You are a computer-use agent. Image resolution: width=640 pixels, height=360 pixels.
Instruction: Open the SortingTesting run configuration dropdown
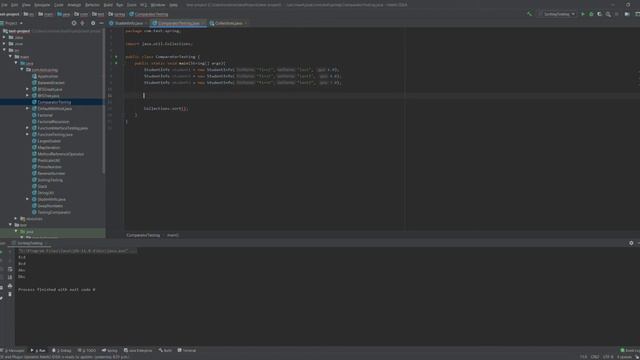click(x=557, y=14)
